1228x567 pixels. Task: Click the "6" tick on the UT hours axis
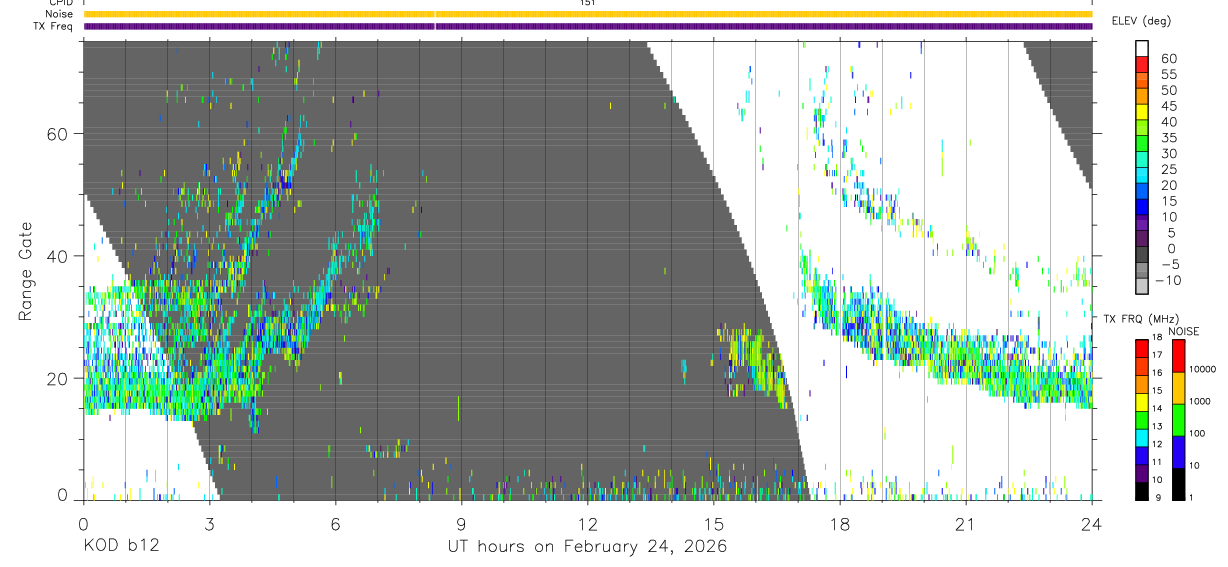point(336,524)
